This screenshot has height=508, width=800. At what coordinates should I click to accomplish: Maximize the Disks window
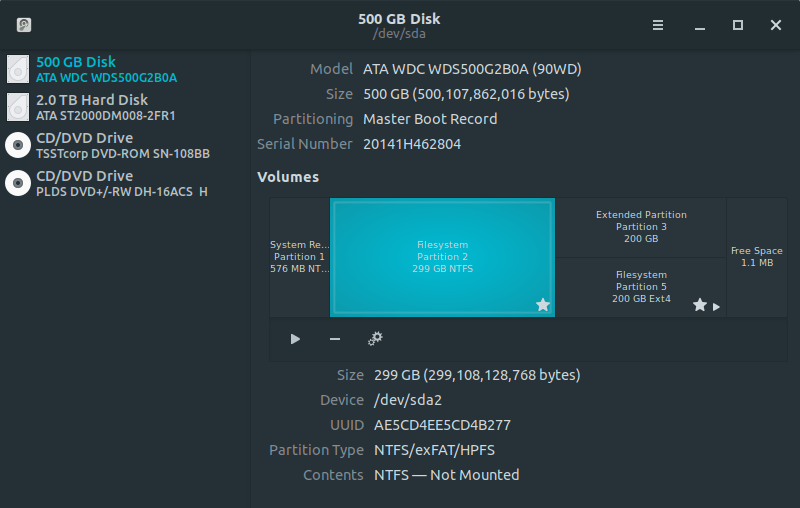point(738,25)
